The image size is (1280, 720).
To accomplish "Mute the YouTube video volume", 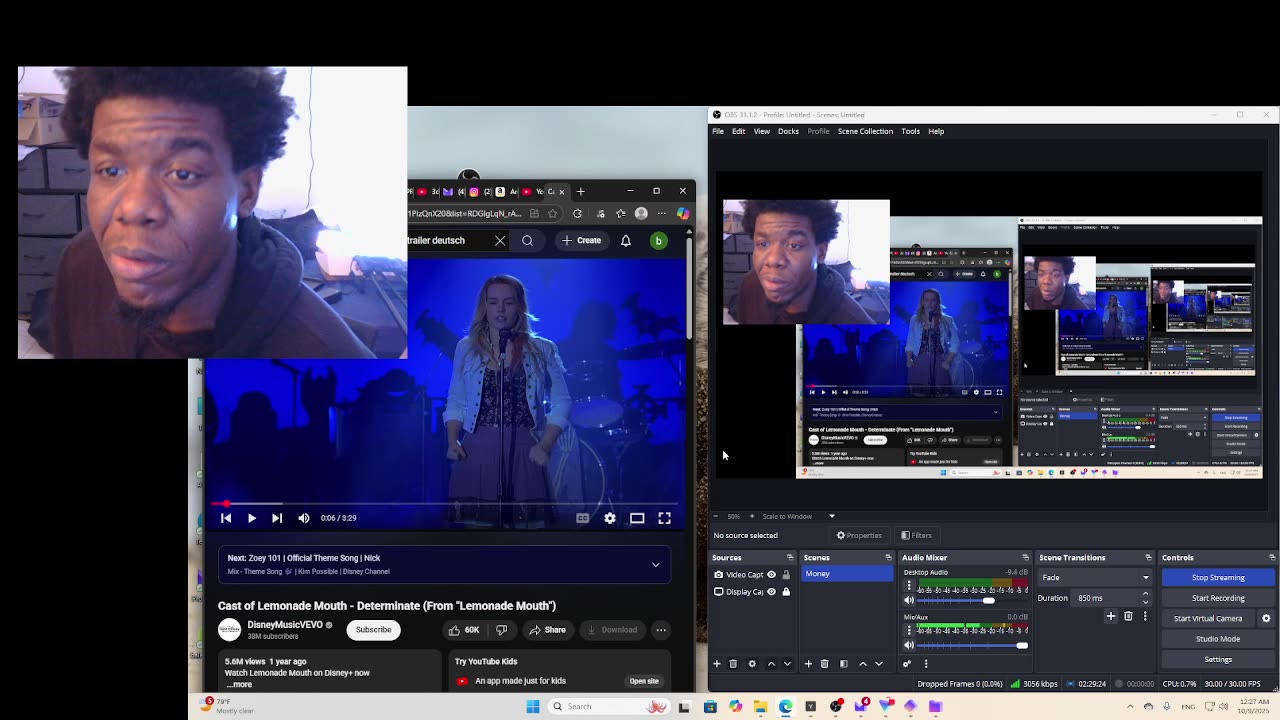I will (x=304, y=518).
